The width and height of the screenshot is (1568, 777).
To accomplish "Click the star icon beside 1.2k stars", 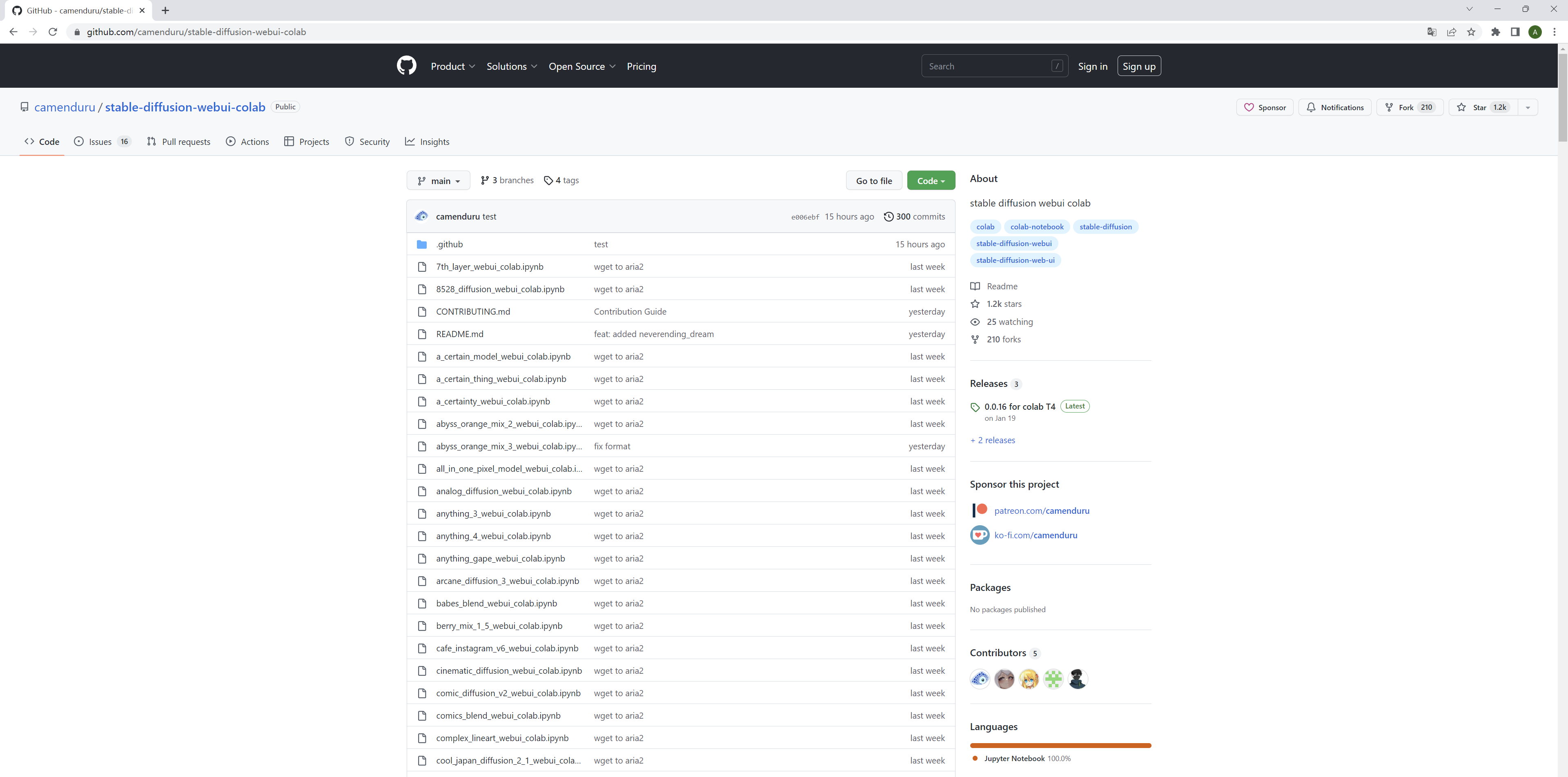I will [x=975, y=304].
